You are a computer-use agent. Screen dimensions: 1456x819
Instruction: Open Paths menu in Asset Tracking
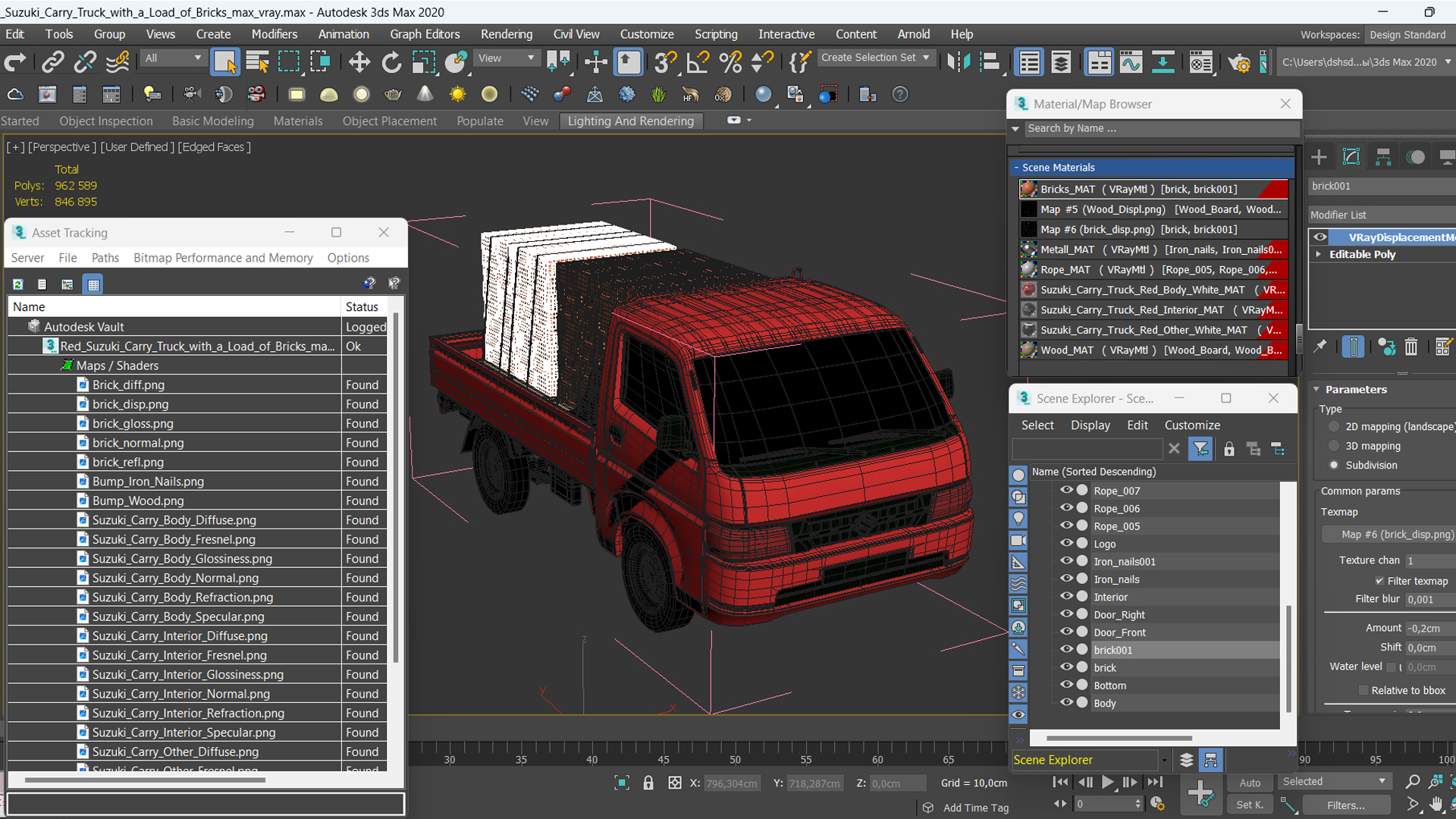105,258
